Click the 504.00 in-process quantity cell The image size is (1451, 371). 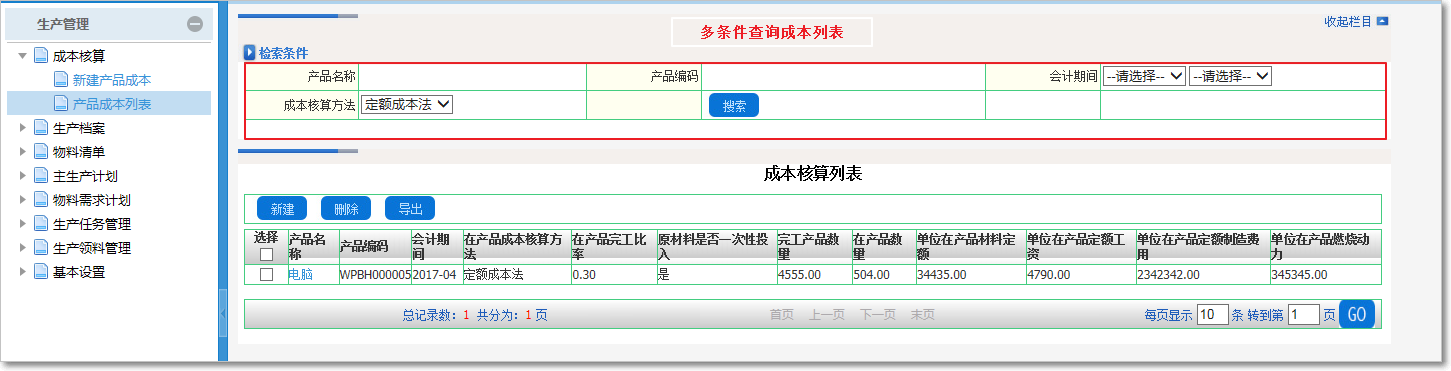(x=883, y=274)
